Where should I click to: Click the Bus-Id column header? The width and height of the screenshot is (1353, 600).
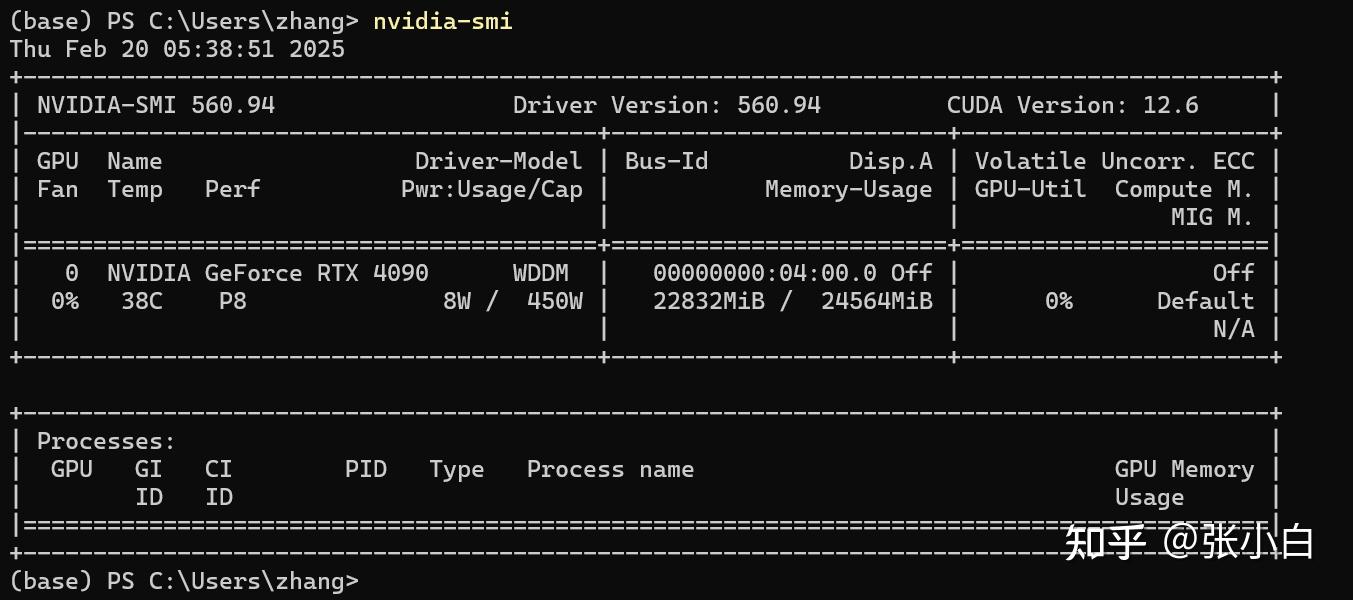(x=666, y=161)
